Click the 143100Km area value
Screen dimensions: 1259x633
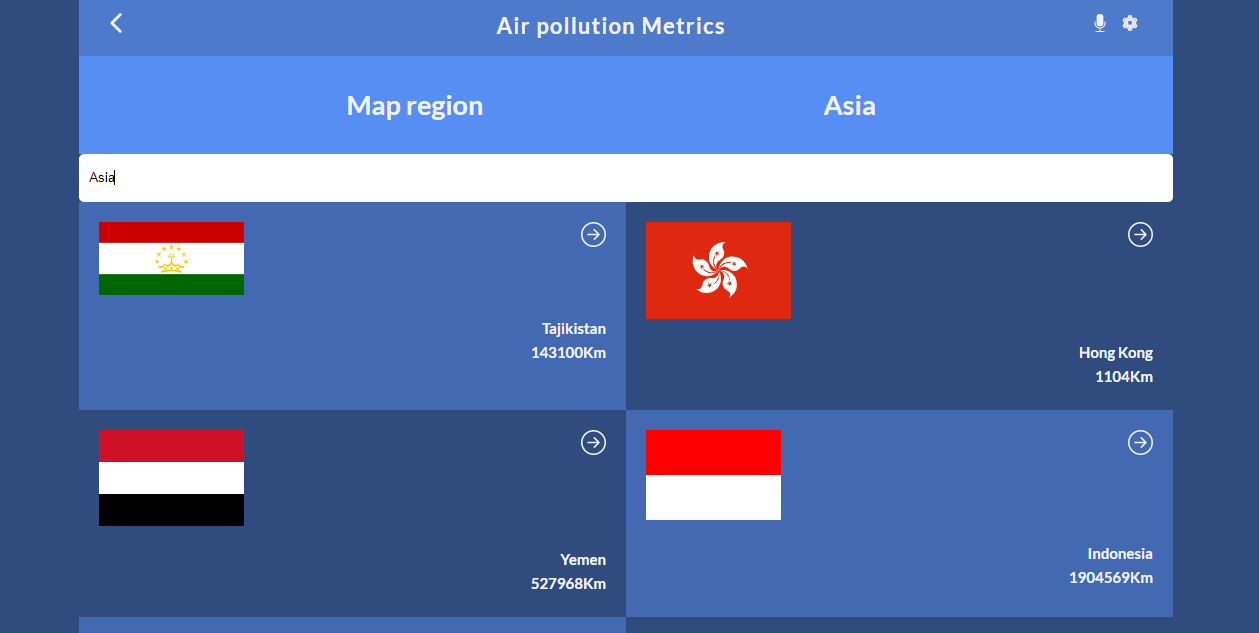569,353
